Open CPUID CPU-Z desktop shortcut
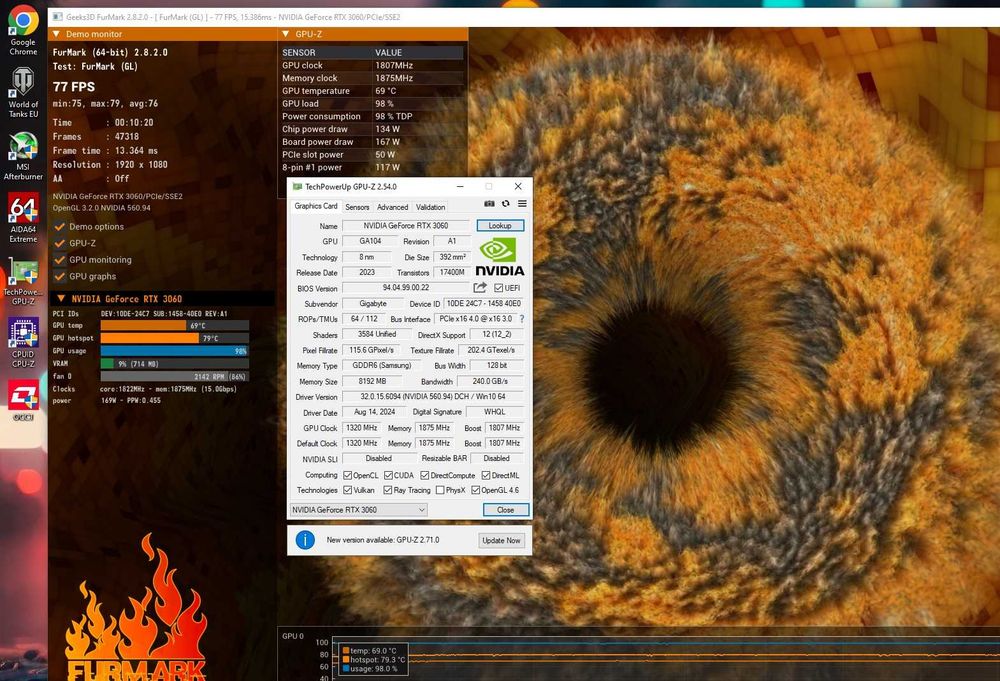Screen dimensions: 1000x681 pos(23,342)
